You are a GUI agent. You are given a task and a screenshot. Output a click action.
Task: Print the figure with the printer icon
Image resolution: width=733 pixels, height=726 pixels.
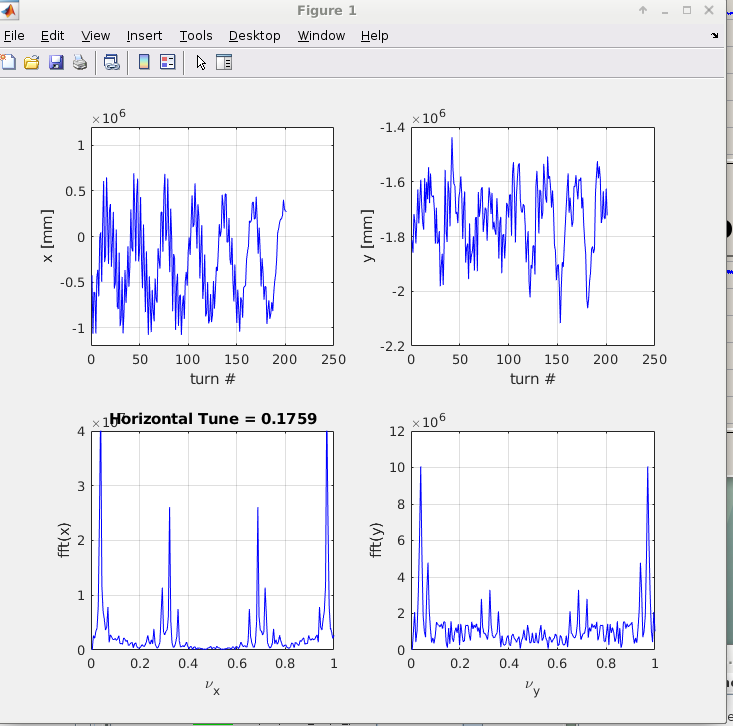tap(80, 62)
